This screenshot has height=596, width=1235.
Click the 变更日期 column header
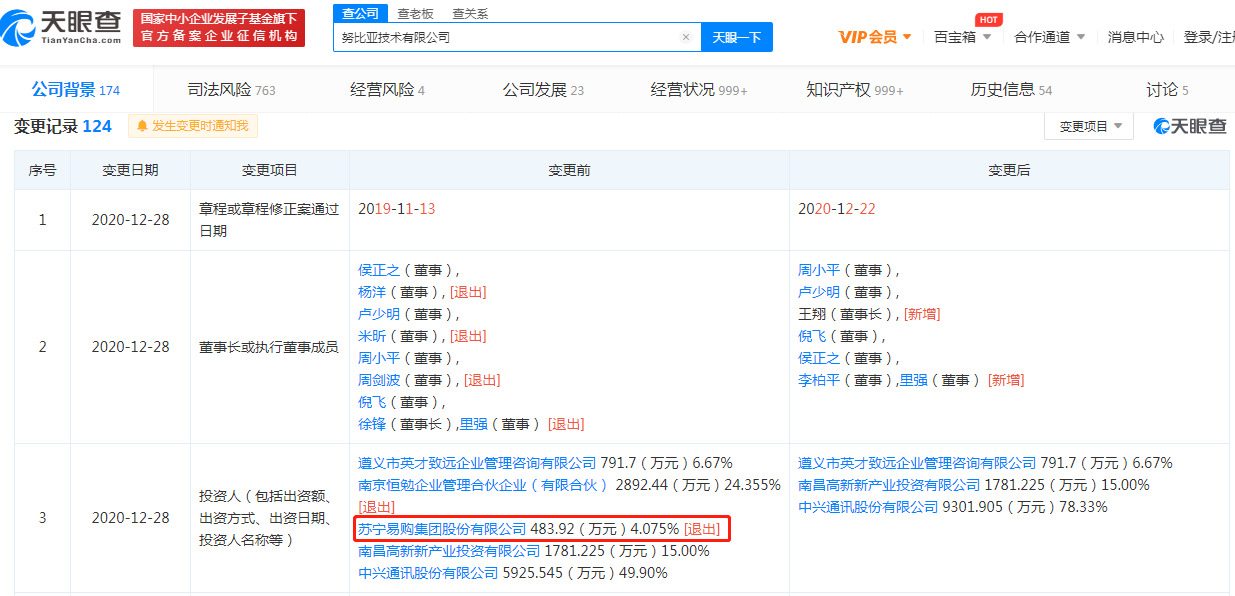click(130, 170)
